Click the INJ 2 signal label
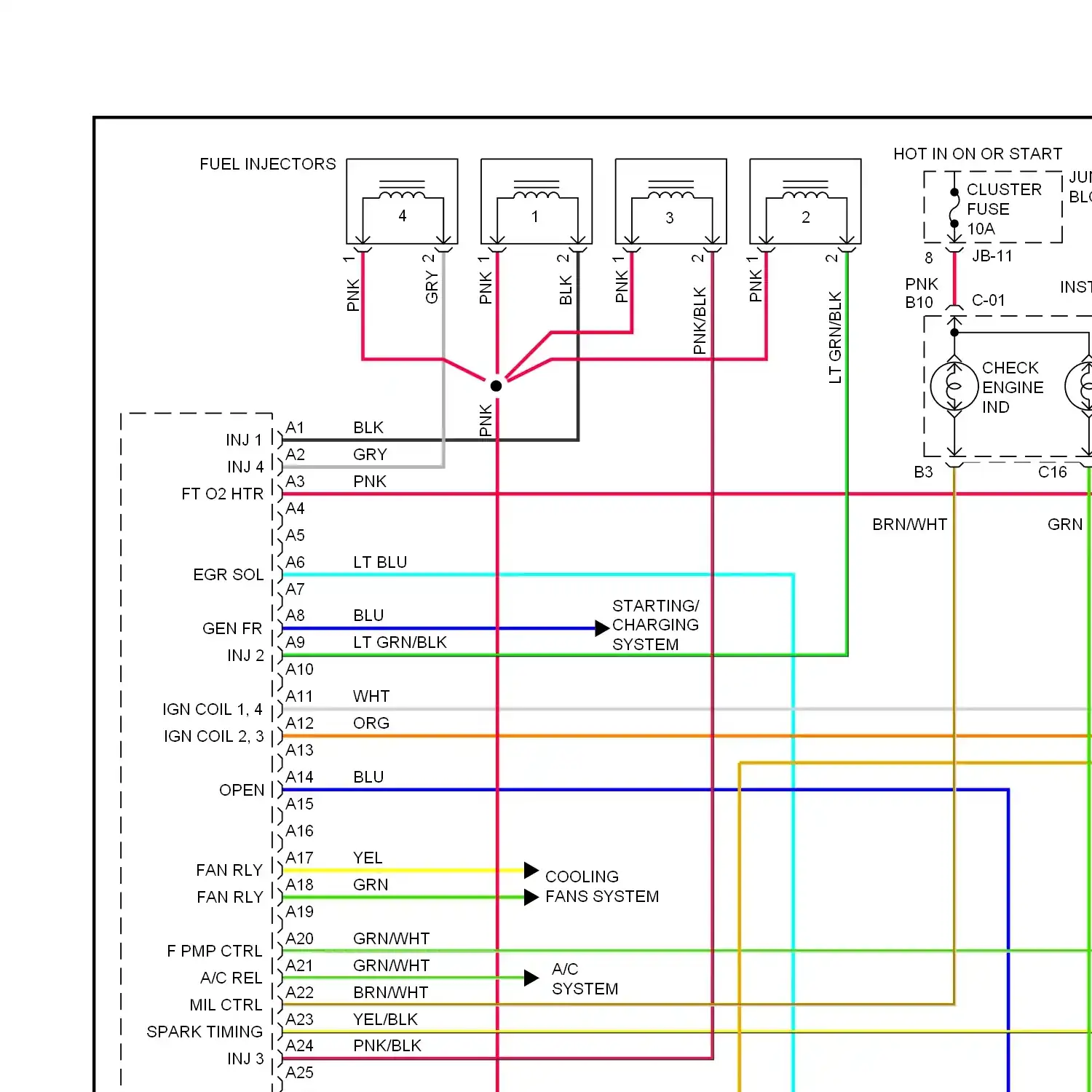The width and height of the screenshot is (1092, 1092). click(x=245, y=655)
